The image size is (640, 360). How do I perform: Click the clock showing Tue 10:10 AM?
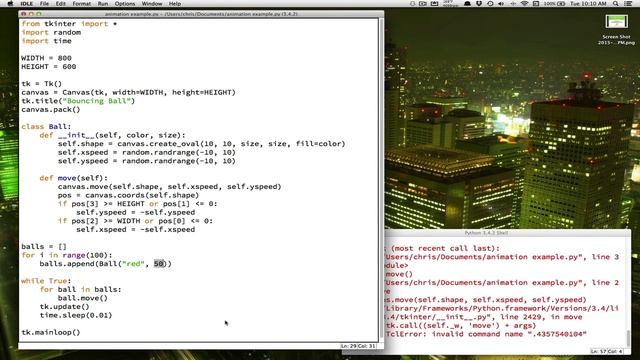pos(588,3)
